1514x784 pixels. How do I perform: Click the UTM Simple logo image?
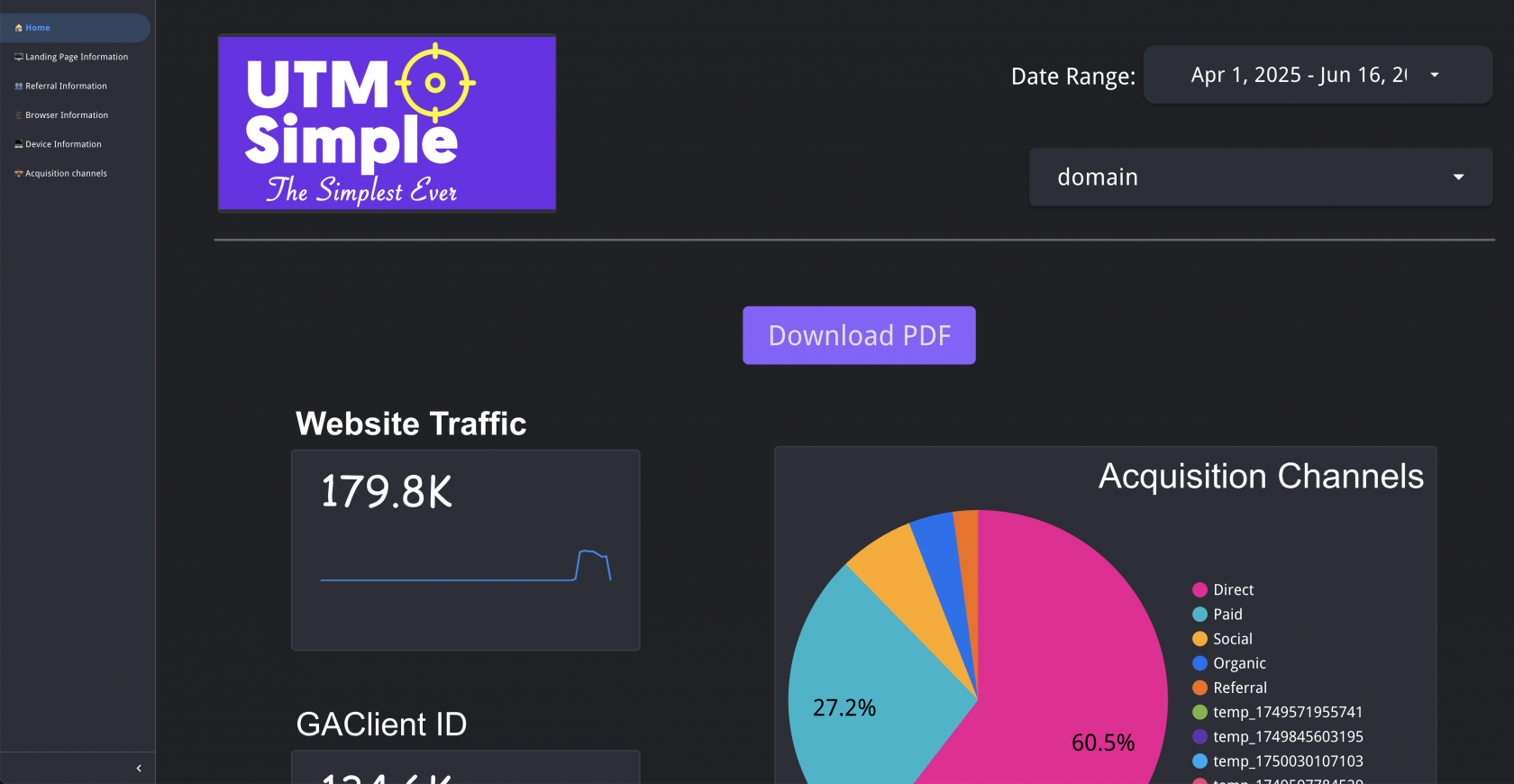tap(387, 123)
